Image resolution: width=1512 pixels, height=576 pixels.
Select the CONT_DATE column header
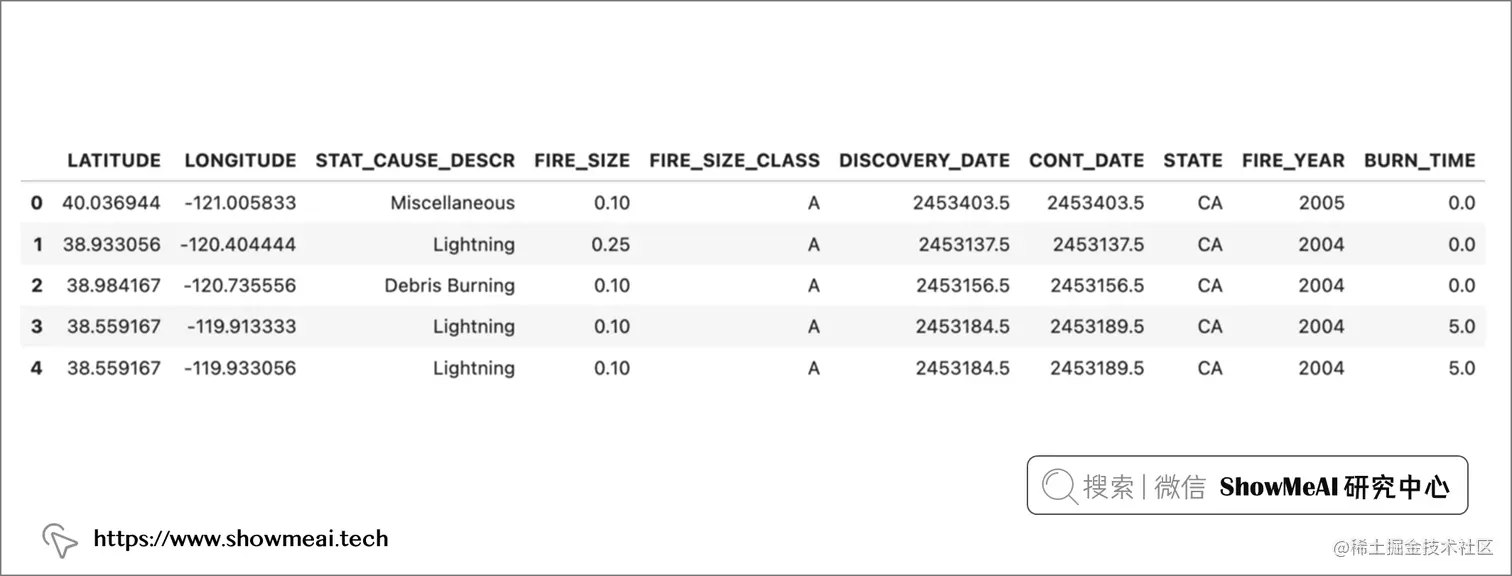tap(1086, 161)
